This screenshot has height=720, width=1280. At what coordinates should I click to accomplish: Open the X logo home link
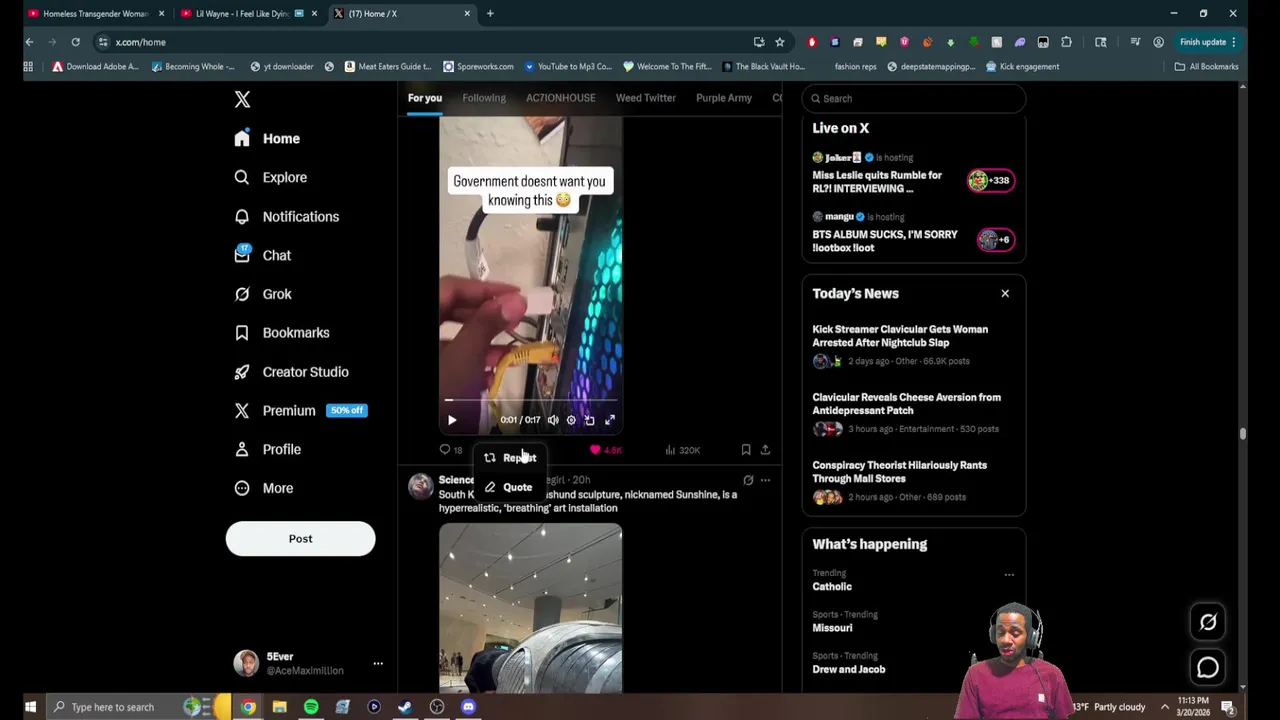pyautogui.click(x=242, y=99)
